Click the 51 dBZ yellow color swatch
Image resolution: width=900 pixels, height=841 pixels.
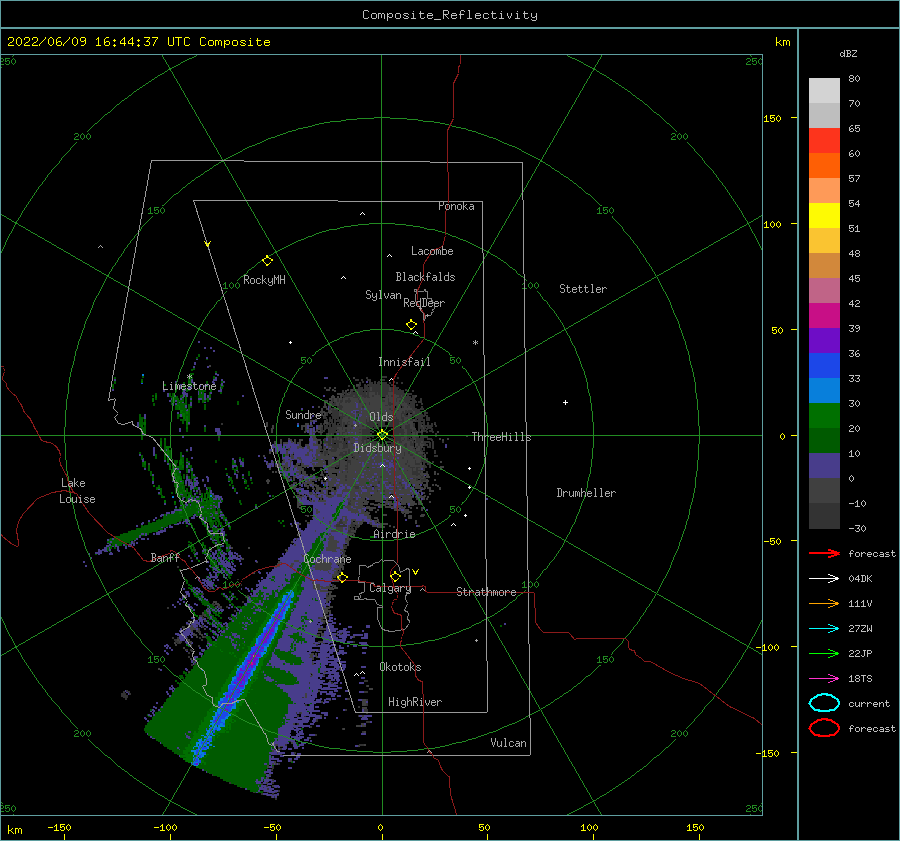(824, 215)
